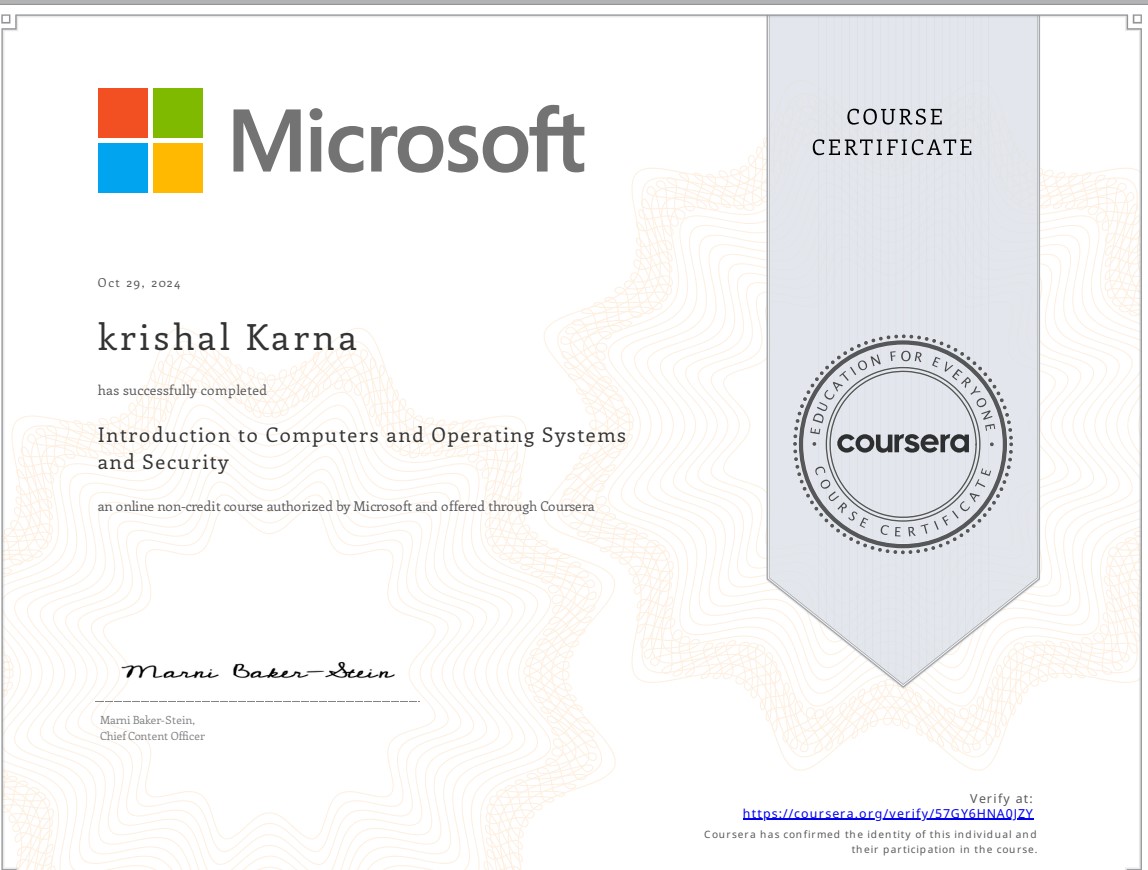Click the Microsoft four-square logo

click(x=150, y=140)
